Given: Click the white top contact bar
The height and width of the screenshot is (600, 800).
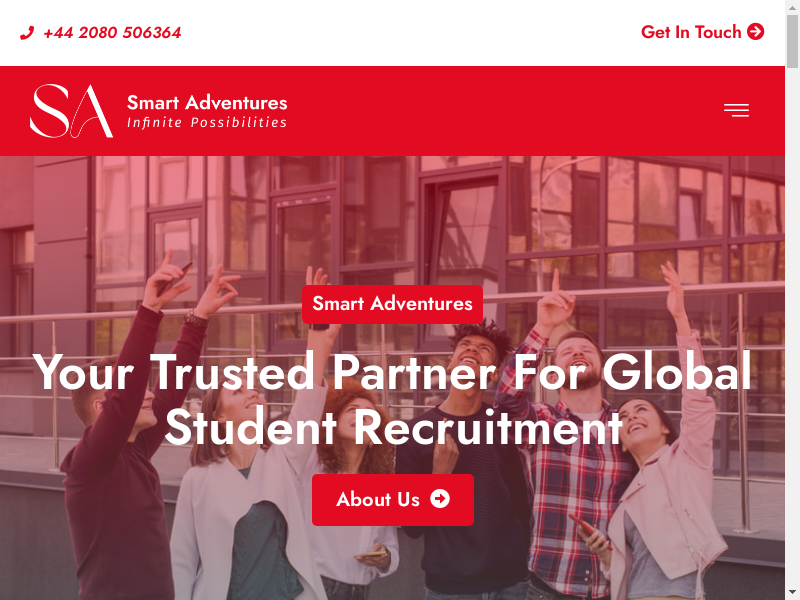Looking at the screenshot, I should click(408, 33).
